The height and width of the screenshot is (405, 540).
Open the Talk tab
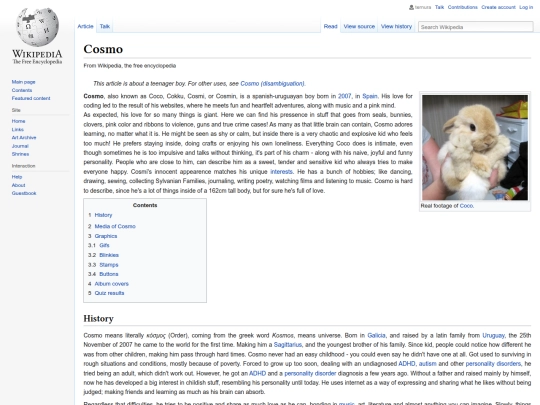tap(105, 26)
